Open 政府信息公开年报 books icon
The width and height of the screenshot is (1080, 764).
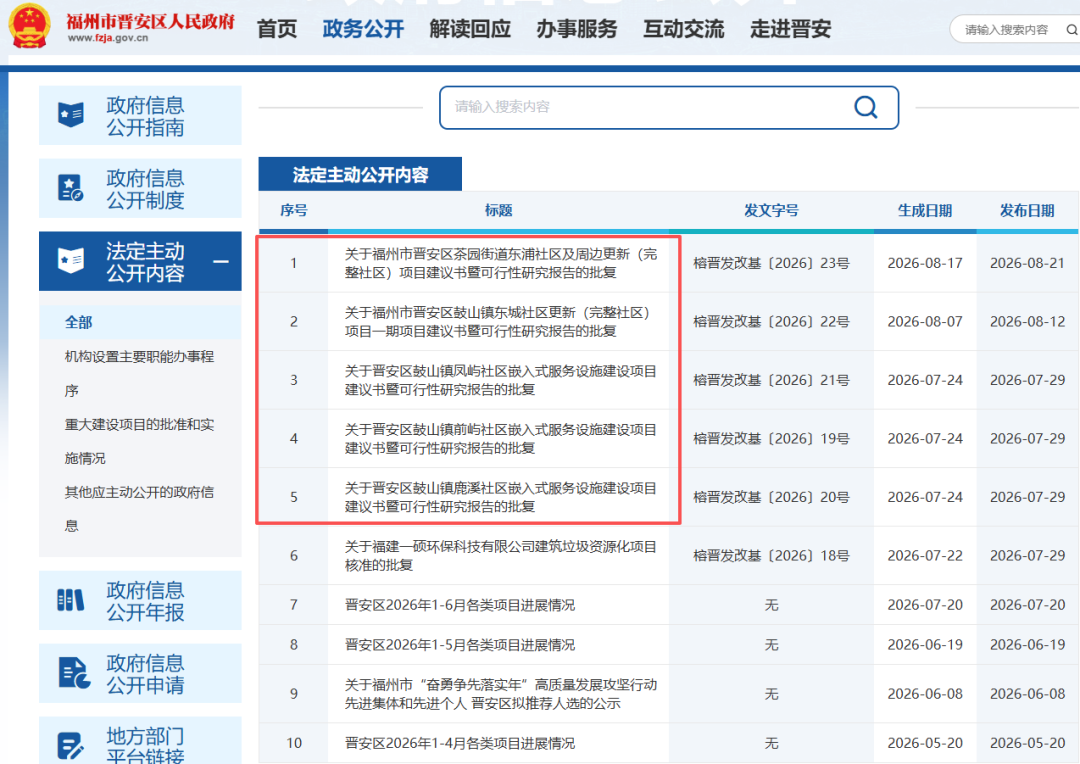(71, 600)
